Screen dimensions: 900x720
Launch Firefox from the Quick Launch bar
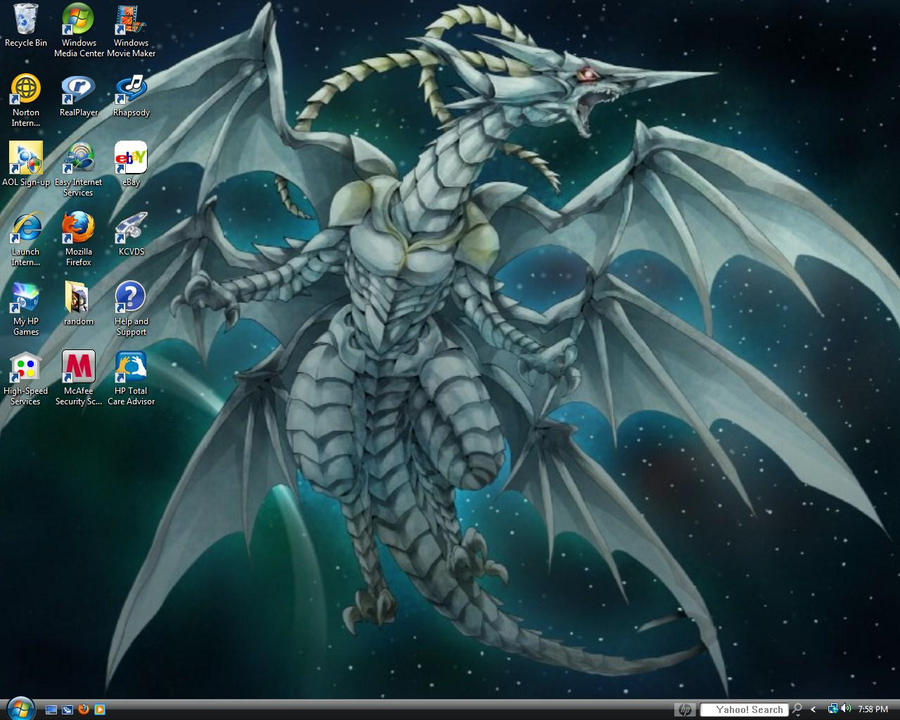point(83,710)
